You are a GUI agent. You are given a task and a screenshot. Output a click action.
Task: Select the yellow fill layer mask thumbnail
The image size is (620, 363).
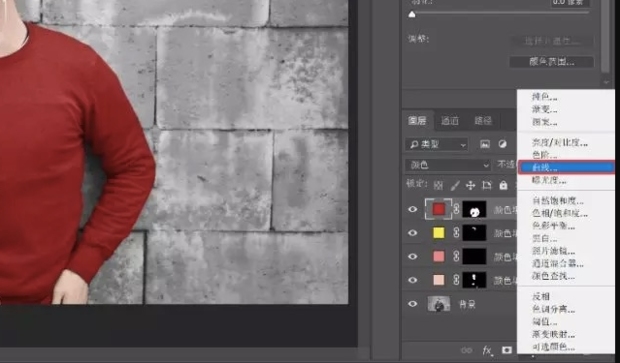tap(474, 233)
